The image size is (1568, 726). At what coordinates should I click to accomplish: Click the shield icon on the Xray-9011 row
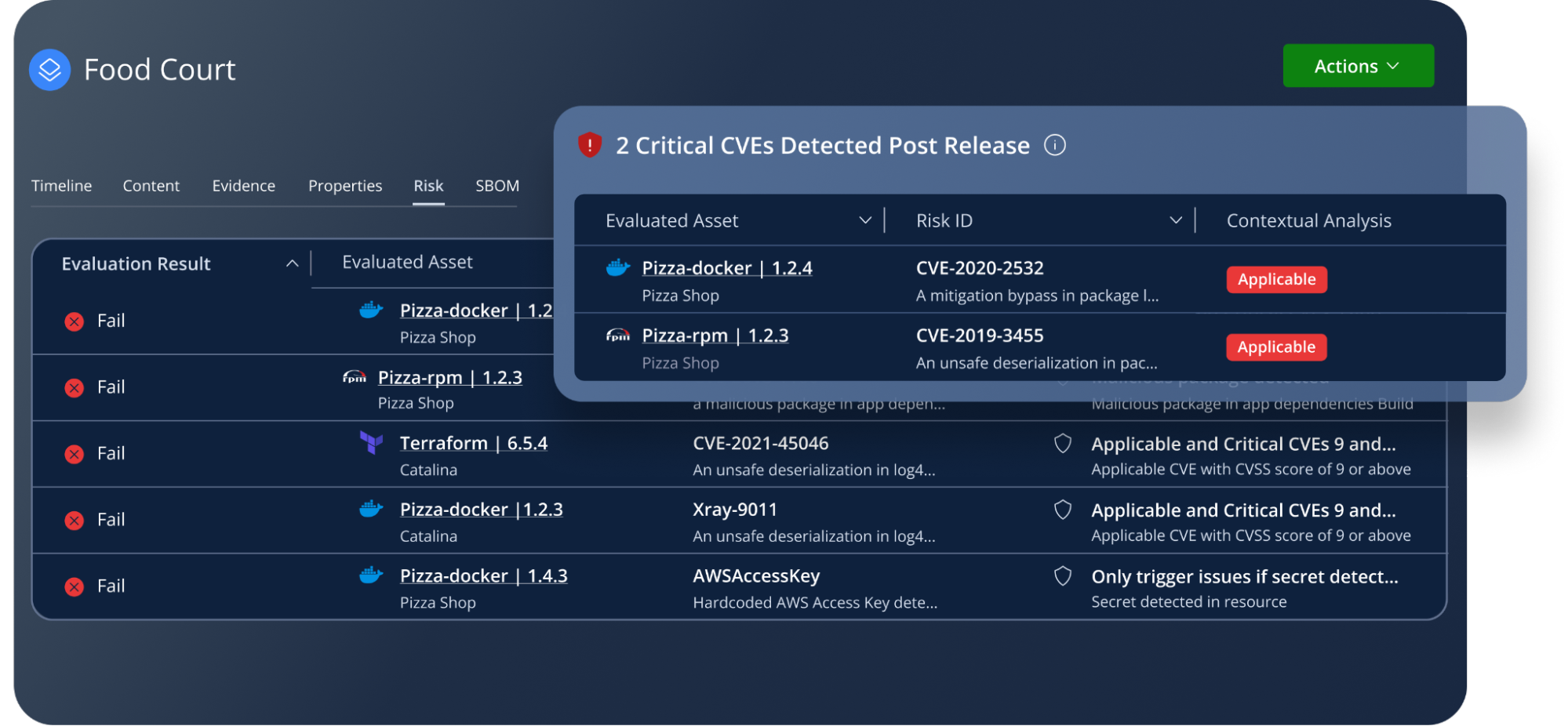click(1063, 510)
